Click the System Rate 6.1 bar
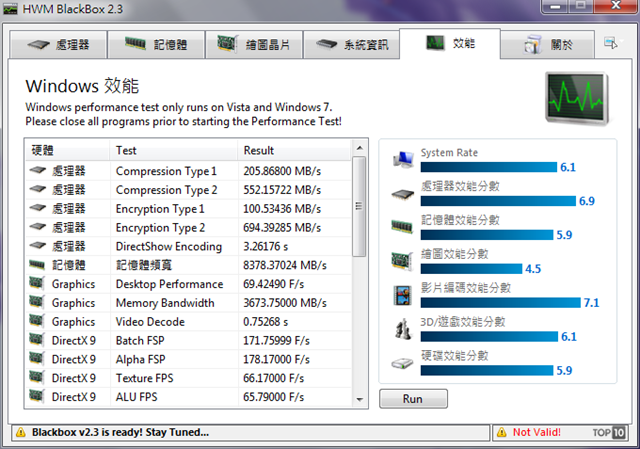The width and height of the screenshot is (640, 449). click(489, 167)
